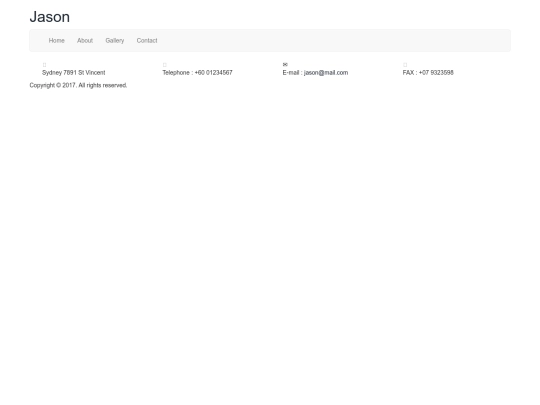Click the Copyright © 2017 text
The image size is (540, 405).
pos(53,85)
